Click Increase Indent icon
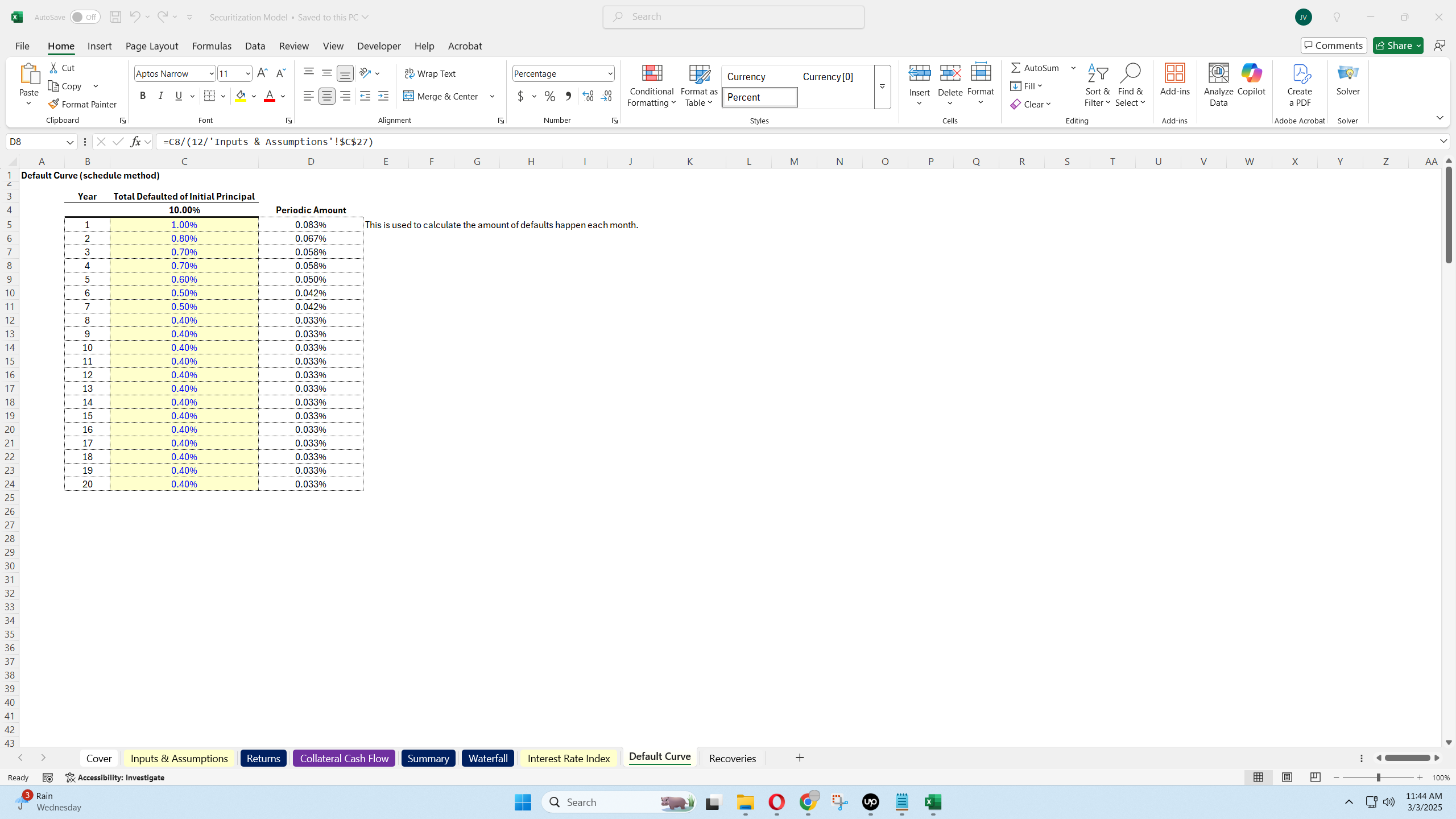 [383, 97]
